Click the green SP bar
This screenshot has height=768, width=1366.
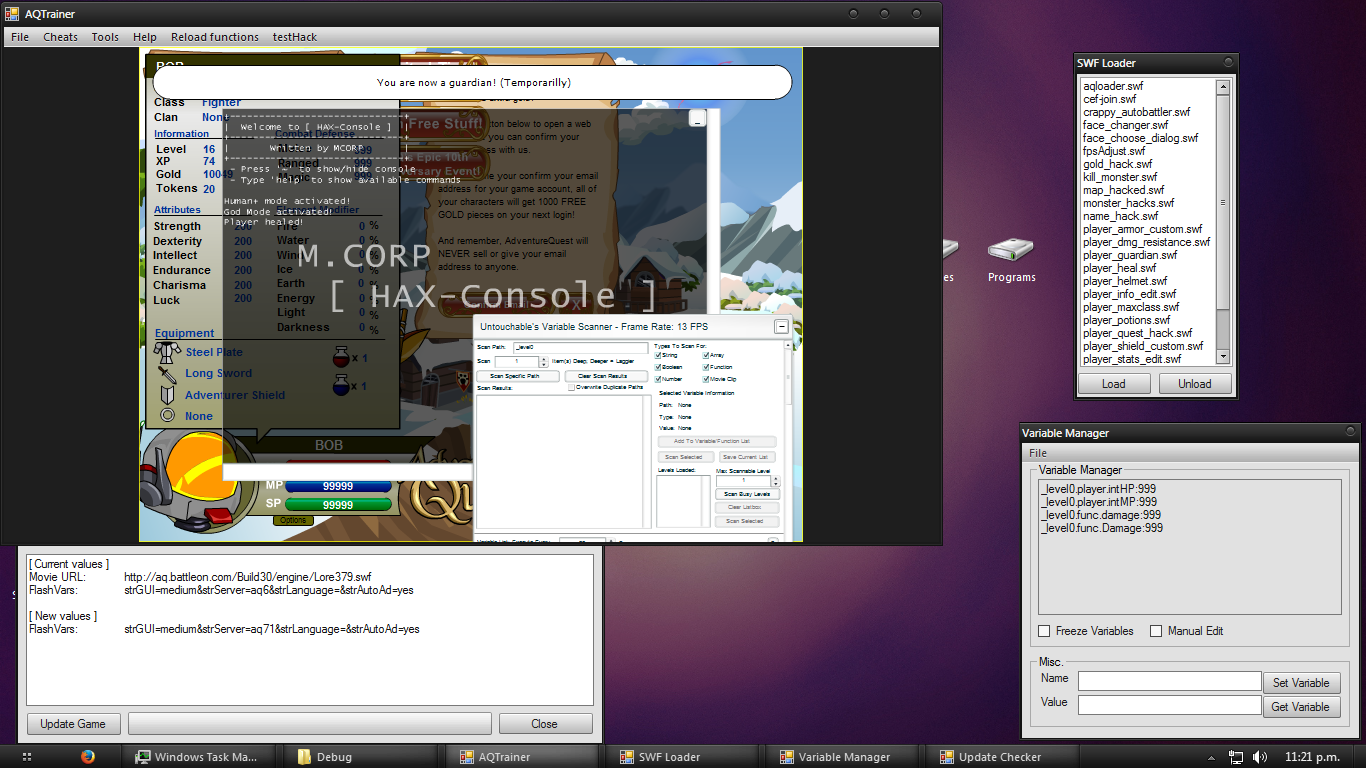pyautogui.click(x=338, y=505)
